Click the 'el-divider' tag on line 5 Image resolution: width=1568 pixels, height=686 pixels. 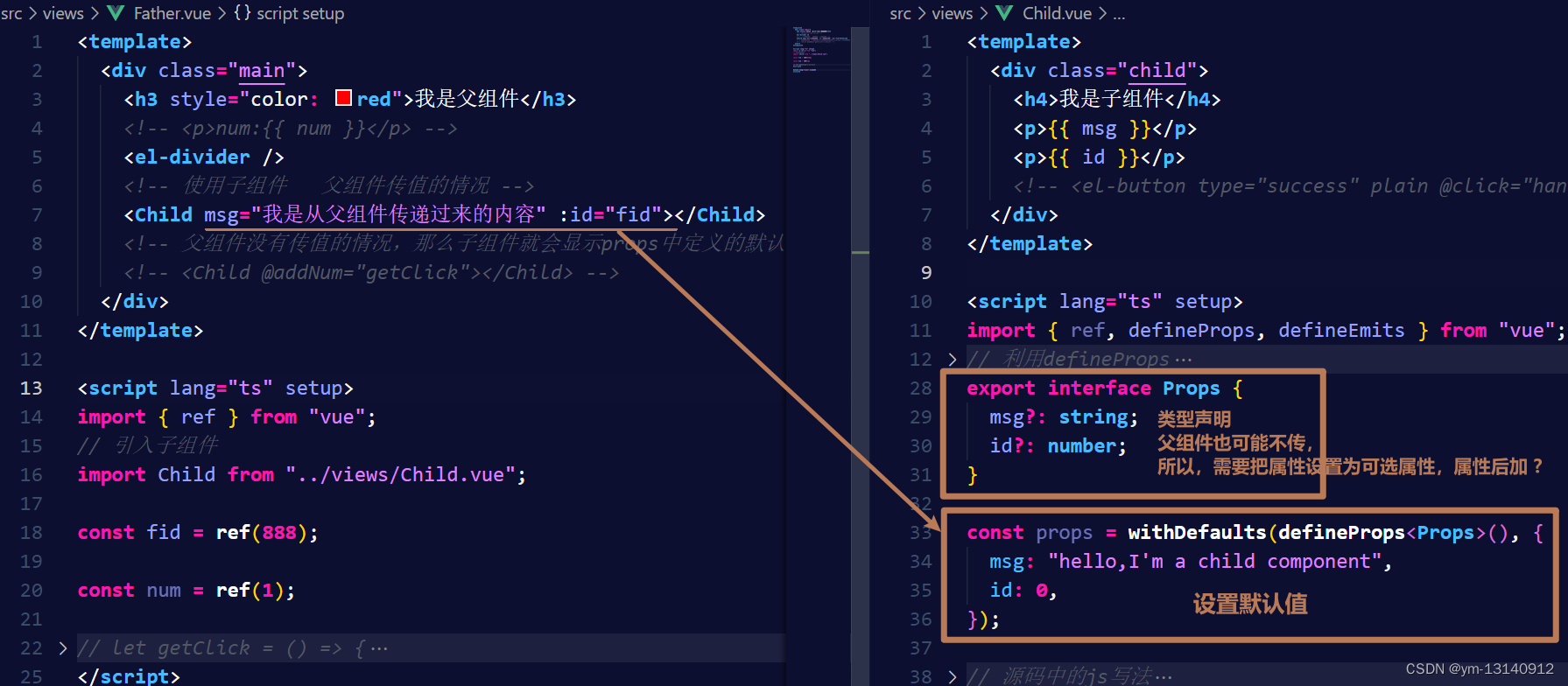(193, 157)
